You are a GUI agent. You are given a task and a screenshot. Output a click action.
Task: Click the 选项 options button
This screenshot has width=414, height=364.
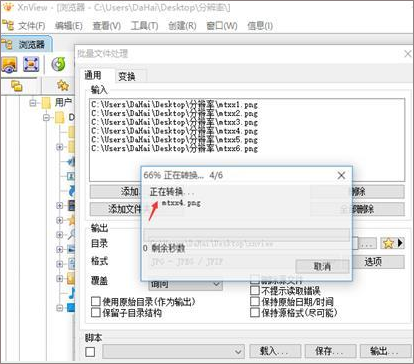(378, 262)
